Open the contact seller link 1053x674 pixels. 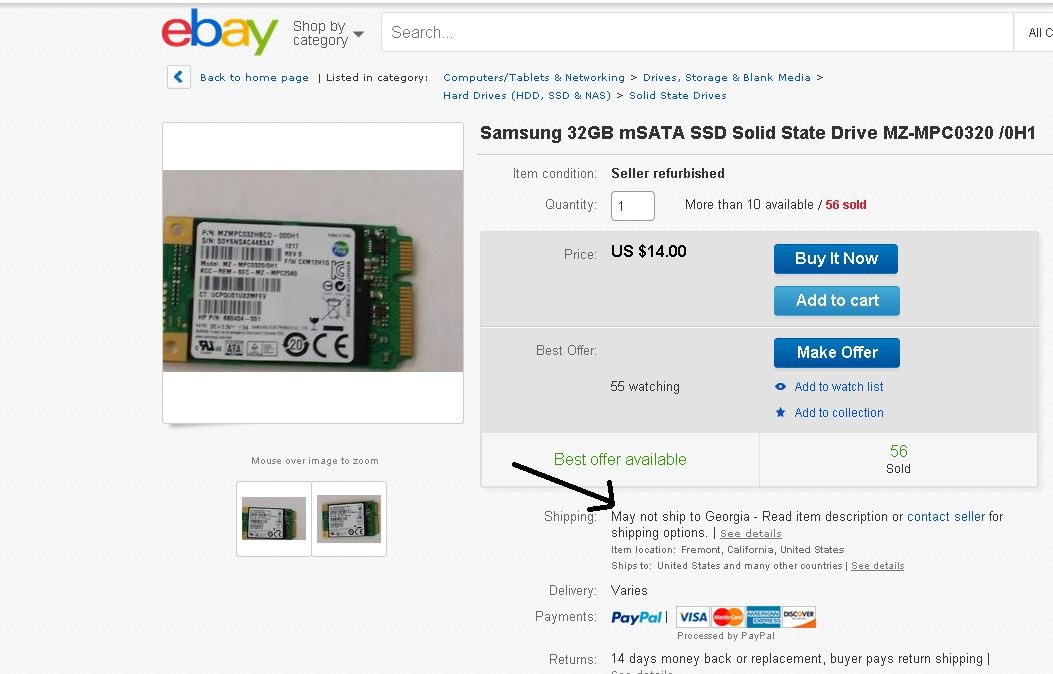[946, 517]
